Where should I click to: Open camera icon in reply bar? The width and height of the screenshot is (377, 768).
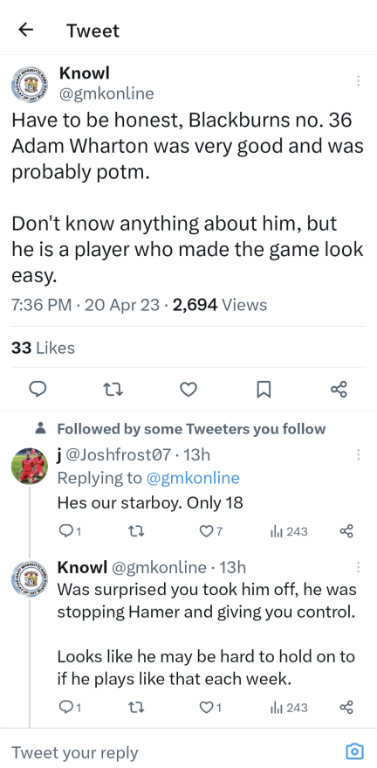[354, 751]
